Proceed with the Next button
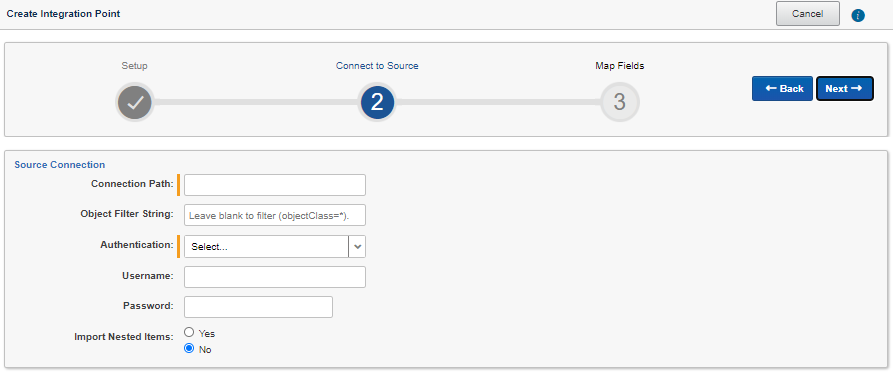The image size is (893, 373). [x=845, y=88]
